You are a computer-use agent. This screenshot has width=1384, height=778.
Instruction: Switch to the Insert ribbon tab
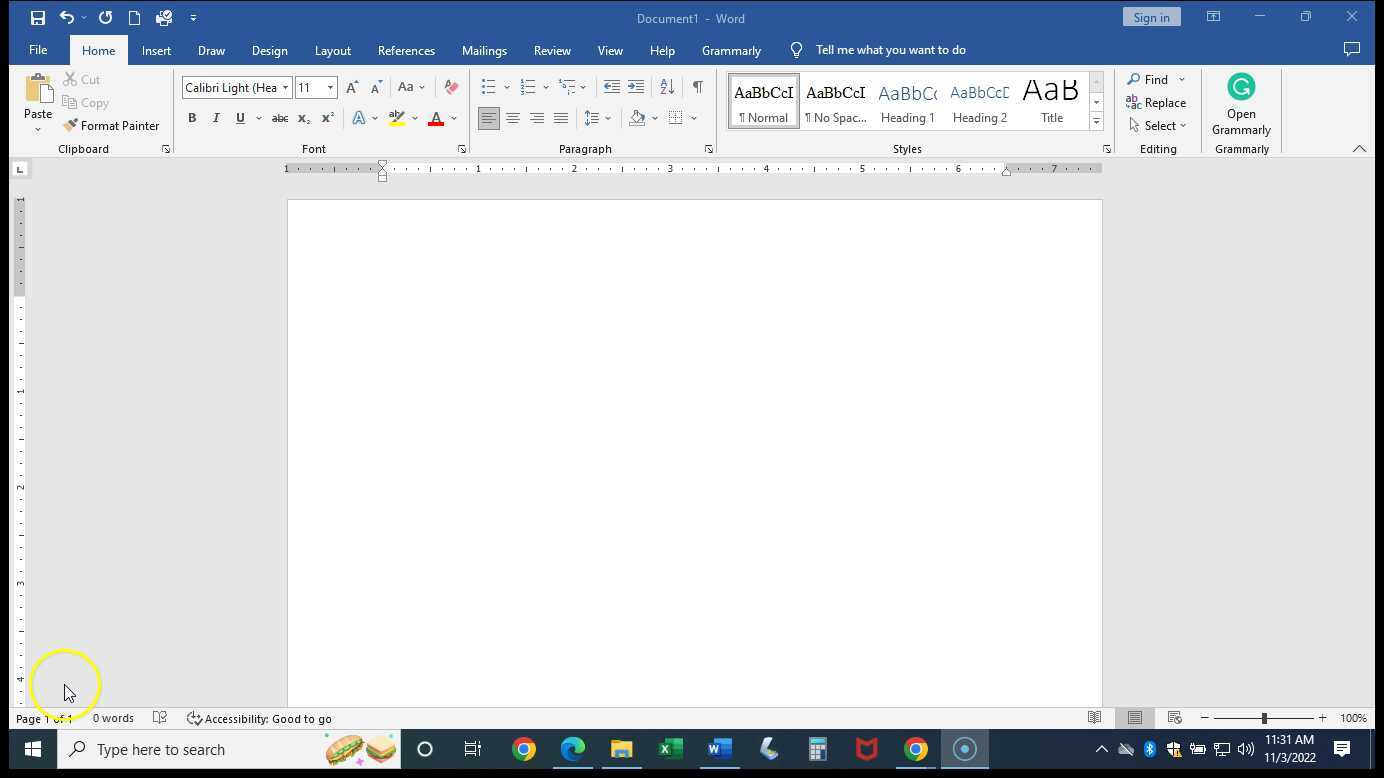coord(156,50)
